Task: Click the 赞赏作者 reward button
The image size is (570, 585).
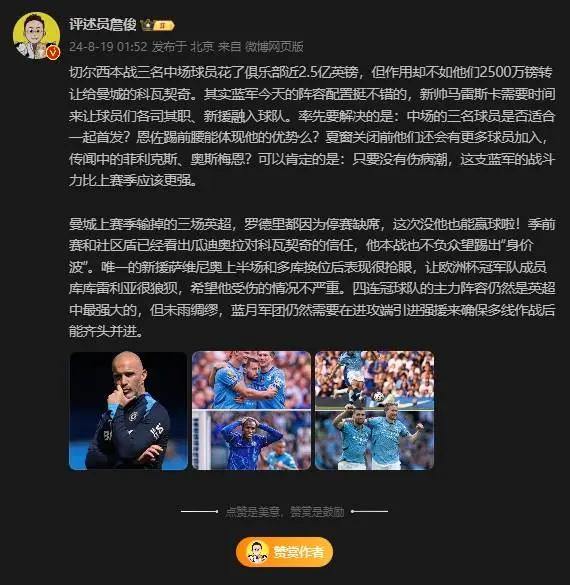Action: click(284, 552)
